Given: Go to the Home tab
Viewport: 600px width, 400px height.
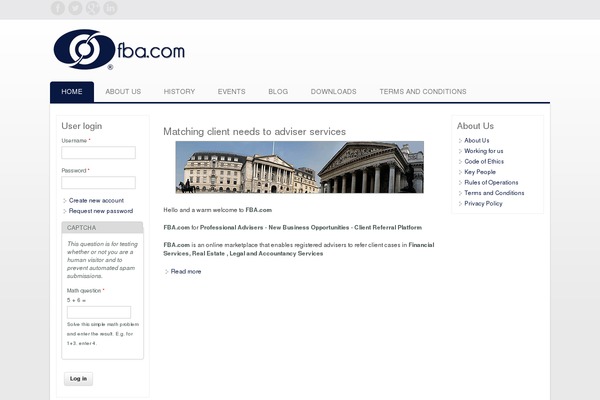Looking at the screenshot, I should 72,92.
